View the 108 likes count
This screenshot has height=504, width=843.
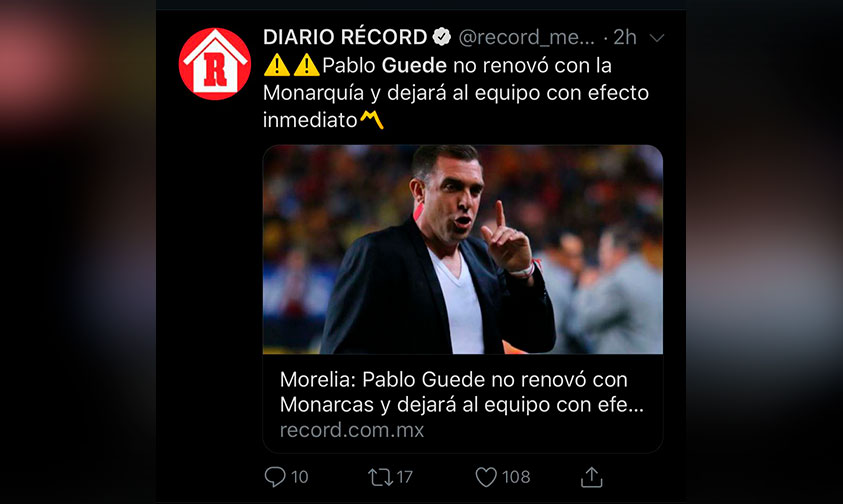pos(516,477)
